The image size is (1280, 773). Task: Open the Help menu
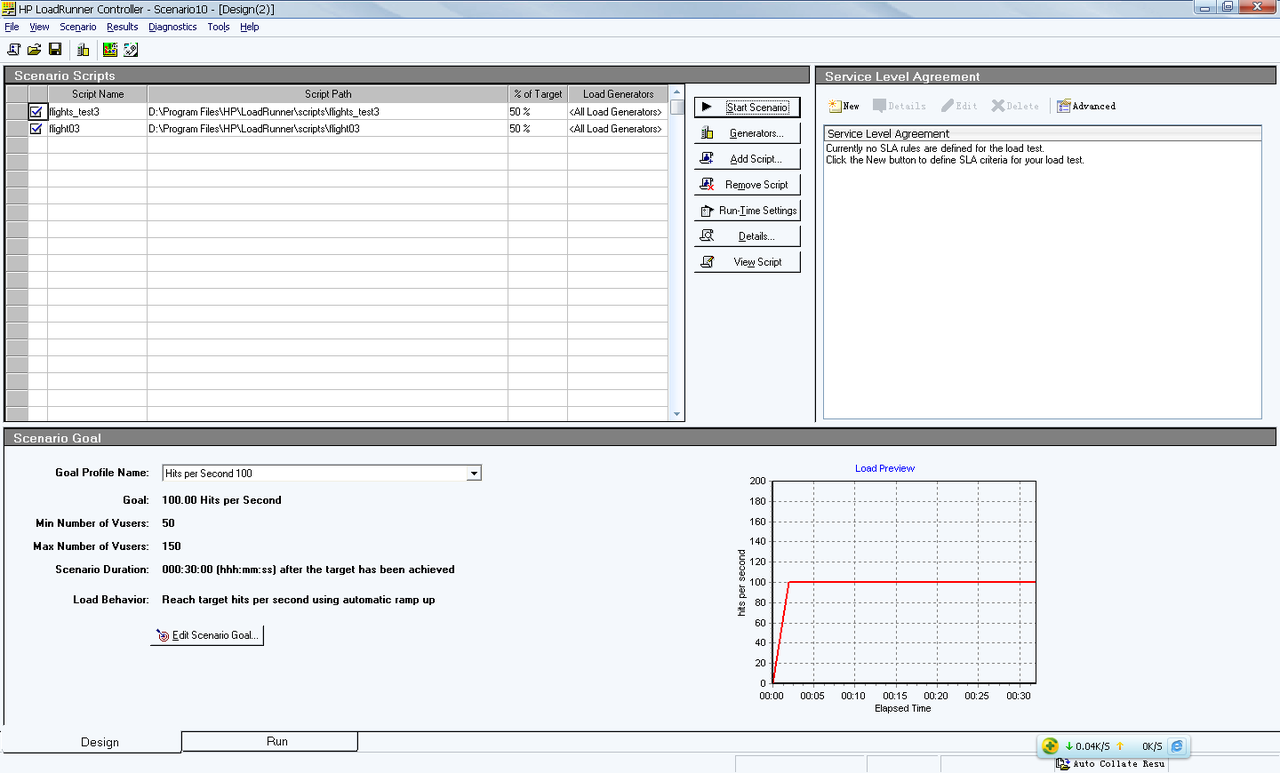pyautogui.click(x=249, y=27)
